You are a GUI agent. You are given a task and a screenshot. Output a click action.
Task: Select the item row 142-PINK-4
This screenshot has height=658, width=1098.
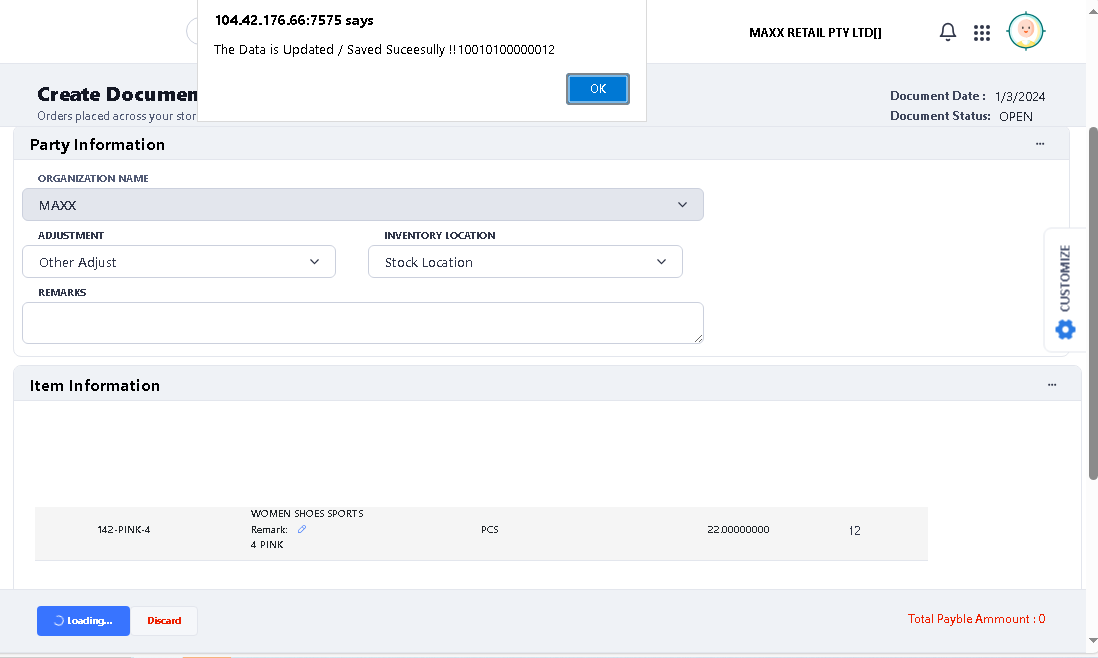coord(123,530)
